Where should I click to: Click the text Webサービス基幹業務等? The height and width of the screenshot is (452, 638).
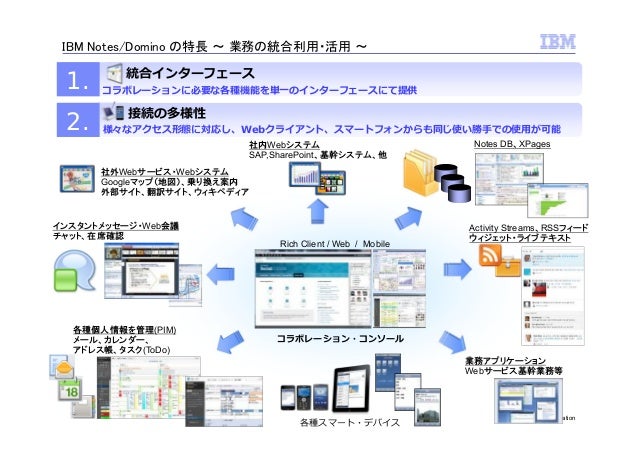(x=513, y=371)
